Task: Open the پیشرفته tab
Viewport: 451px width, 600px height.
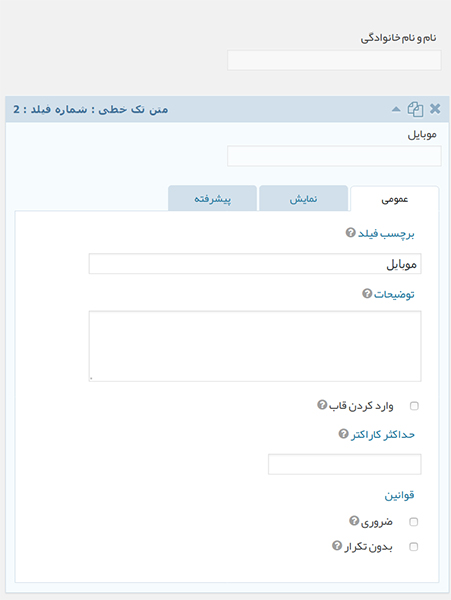Action: tap(212, 198)
